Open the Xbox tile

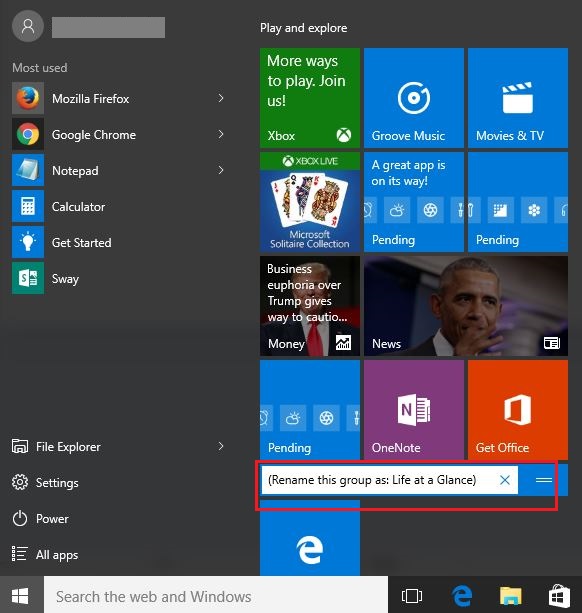coord(310,98)
